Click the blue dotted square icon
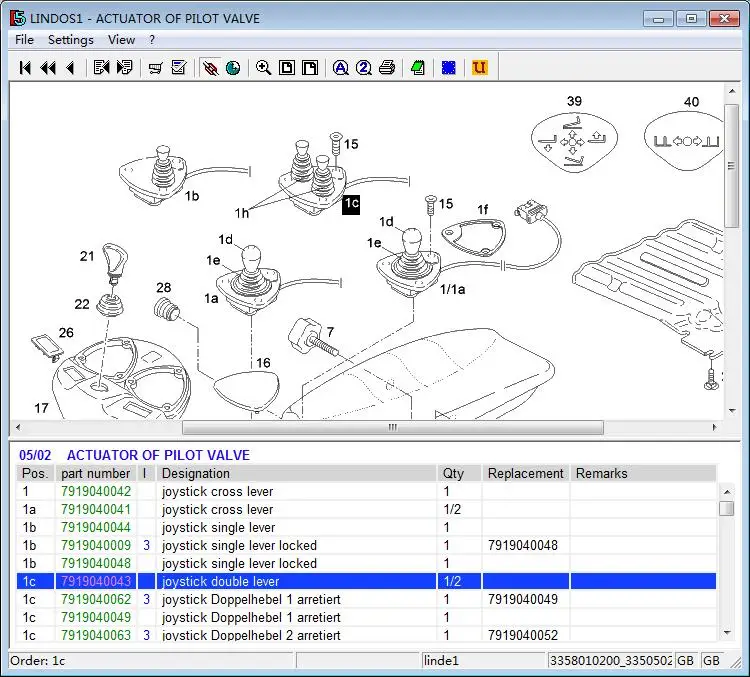Screen dimensions: 750x677 [449, 67]
